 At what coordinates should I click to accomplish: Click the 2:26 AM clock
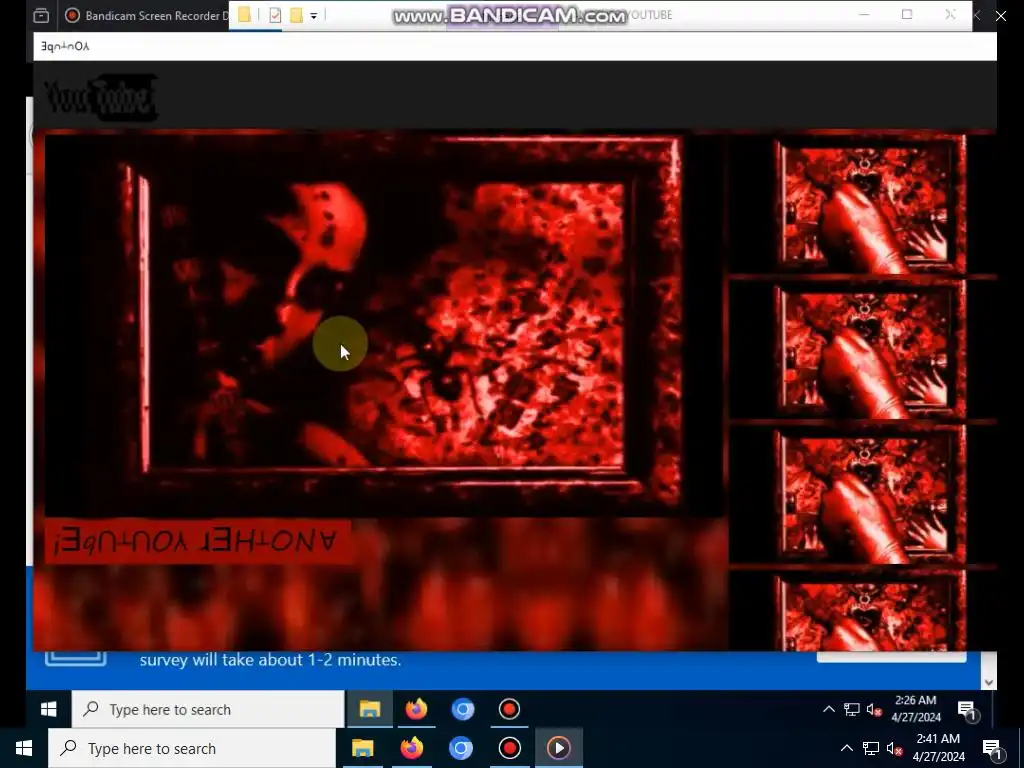coord(916,709)
